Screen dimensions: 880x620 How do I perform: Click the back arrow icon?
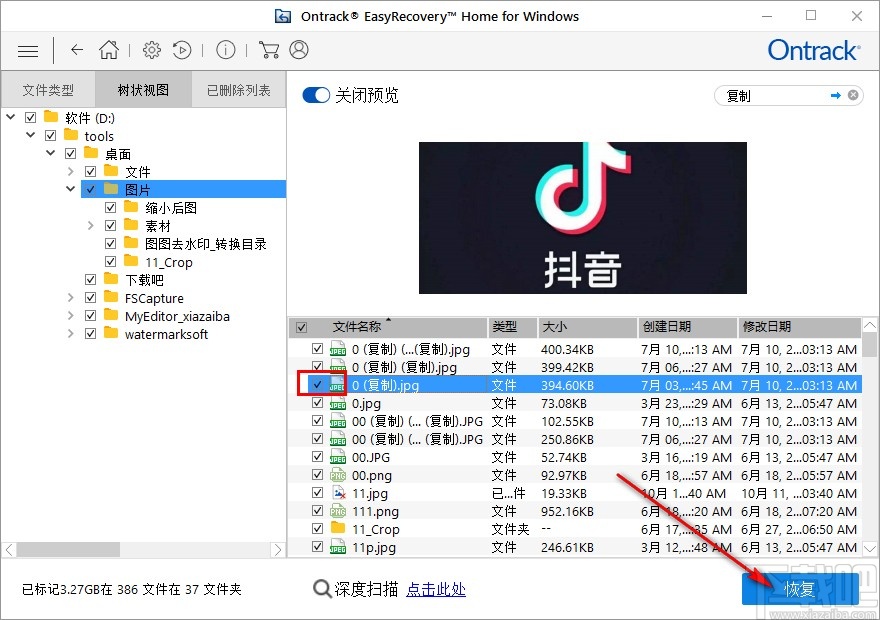tap(76, 50)
